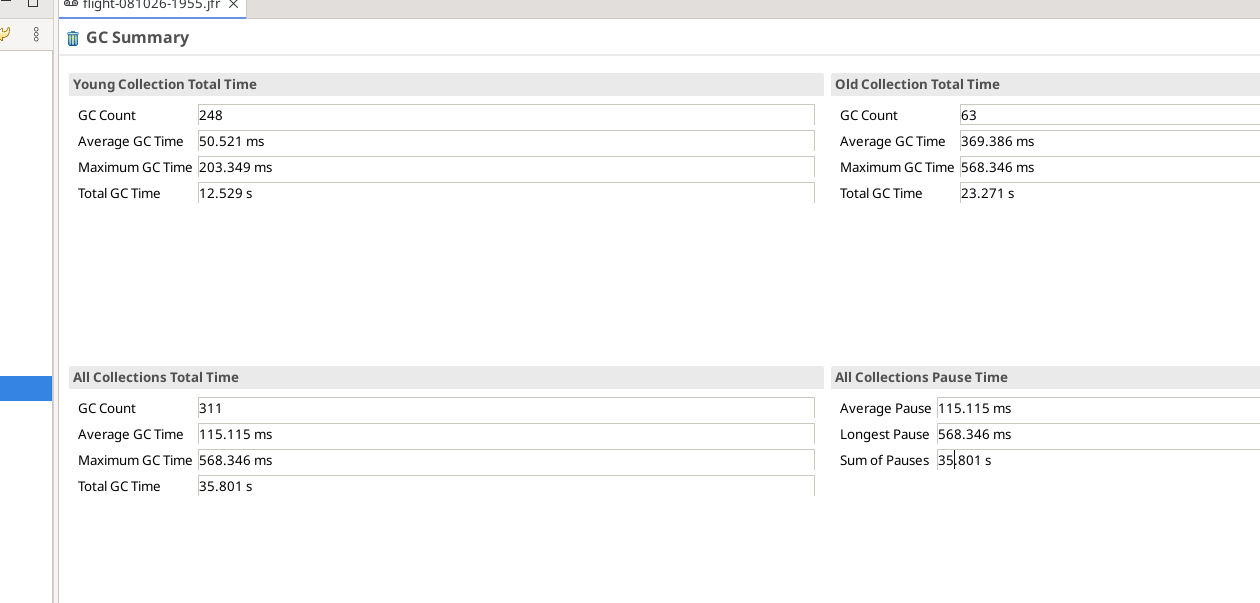Viewport: 1260px width, 603px height.
Task: Select the Old Collection GC Count field 63
Action: [x=1110, y=115]
